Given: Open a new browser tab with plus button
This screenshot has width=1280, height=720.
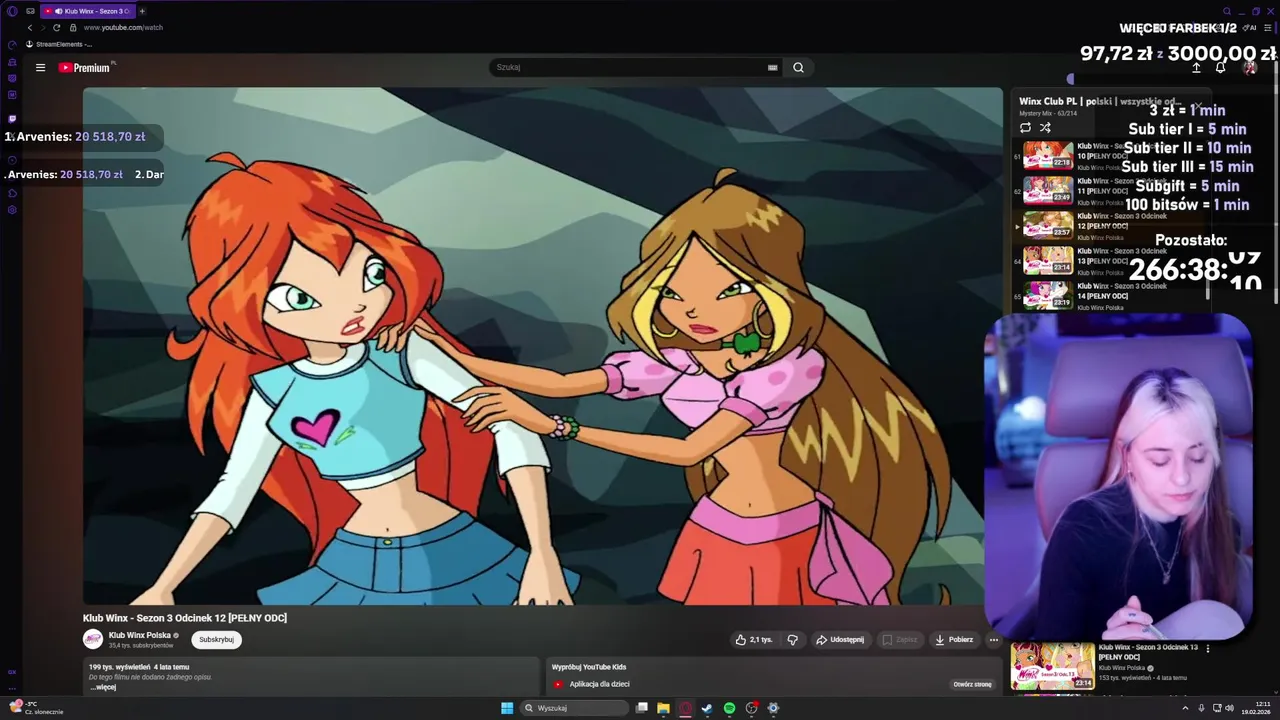Looking at the screenshot, I should [142, 11].
